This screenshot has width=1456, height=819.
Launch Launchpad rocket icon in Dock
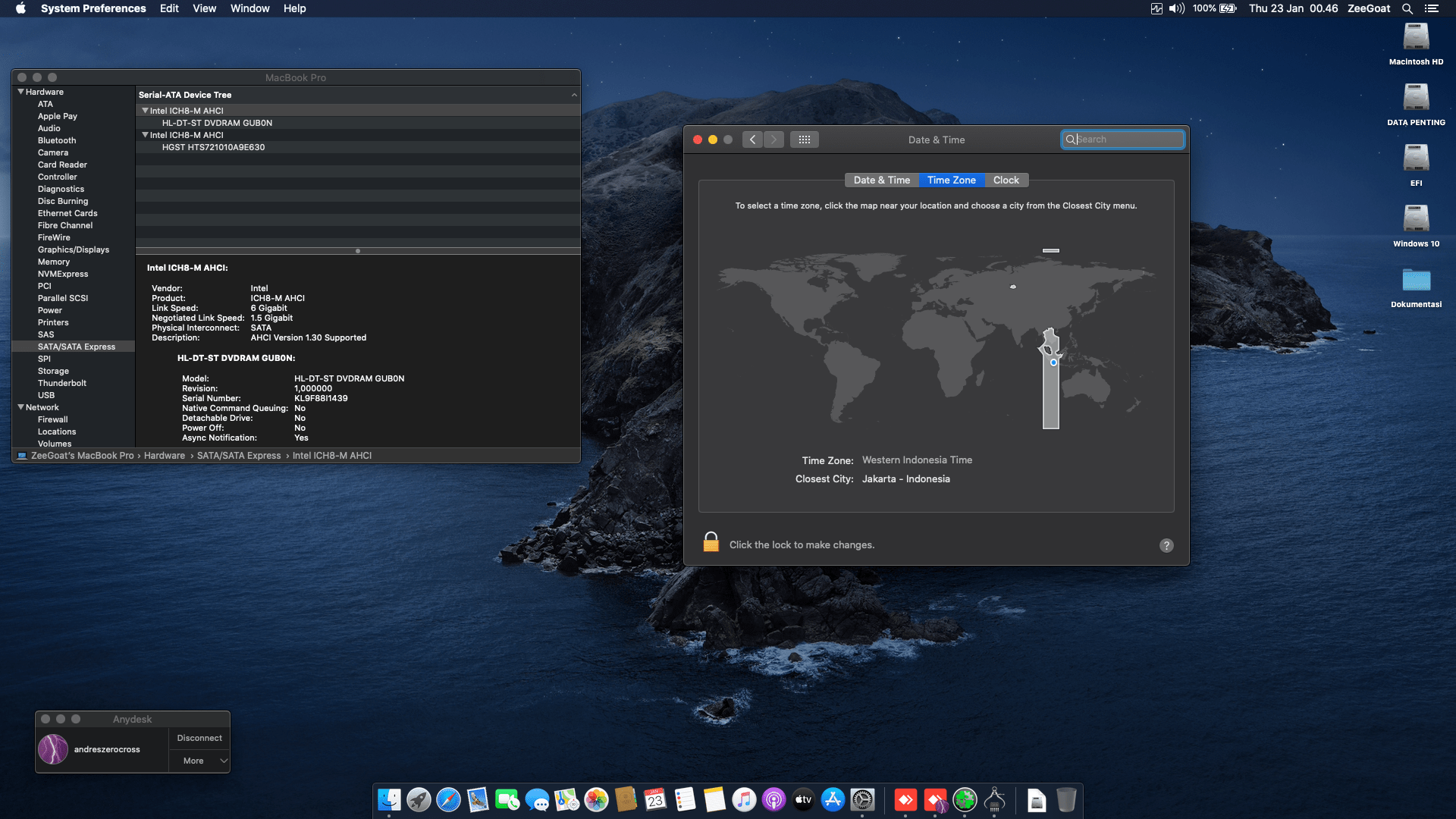pyautogui.click(x=419, y=799)
